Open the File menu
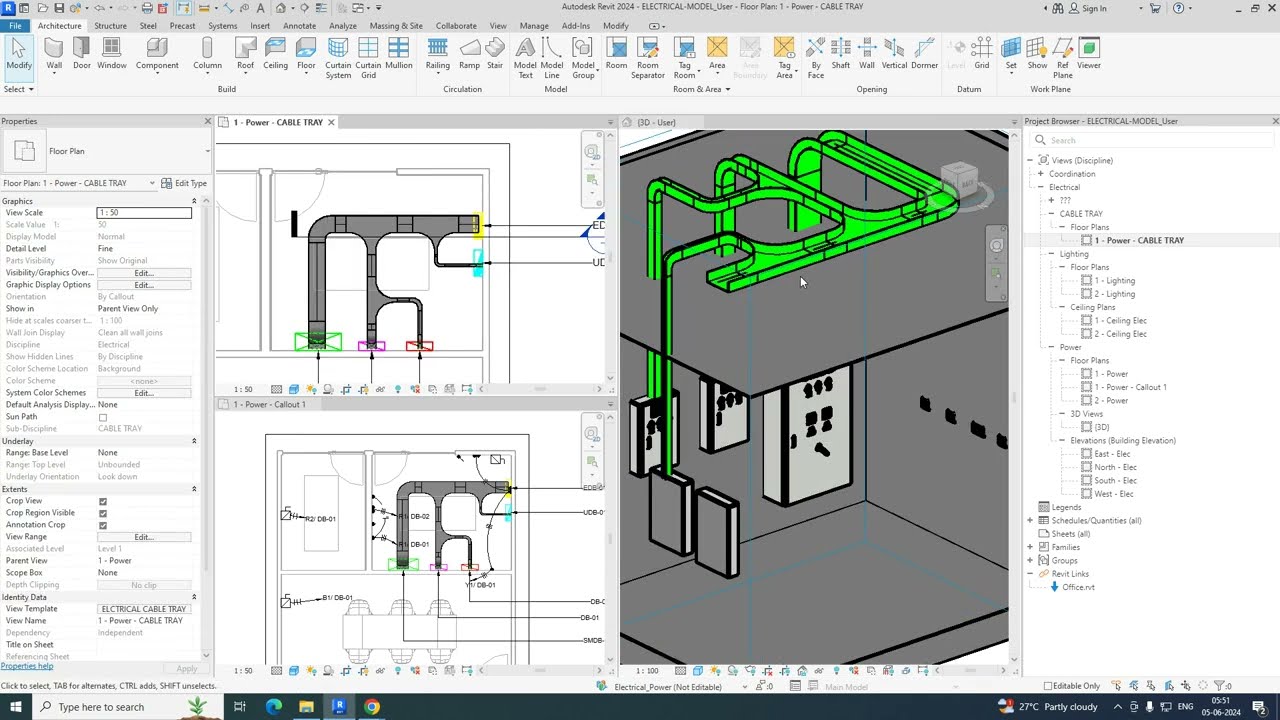The height and width of the screenshot is (720, 1280). pos(15,26)
